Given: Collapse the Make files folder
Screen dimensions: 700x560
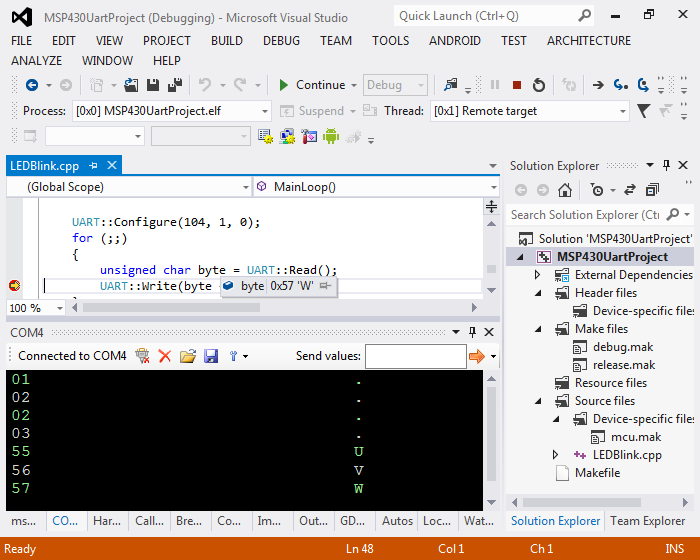Looking at the screenshot, I should point(538,330).
